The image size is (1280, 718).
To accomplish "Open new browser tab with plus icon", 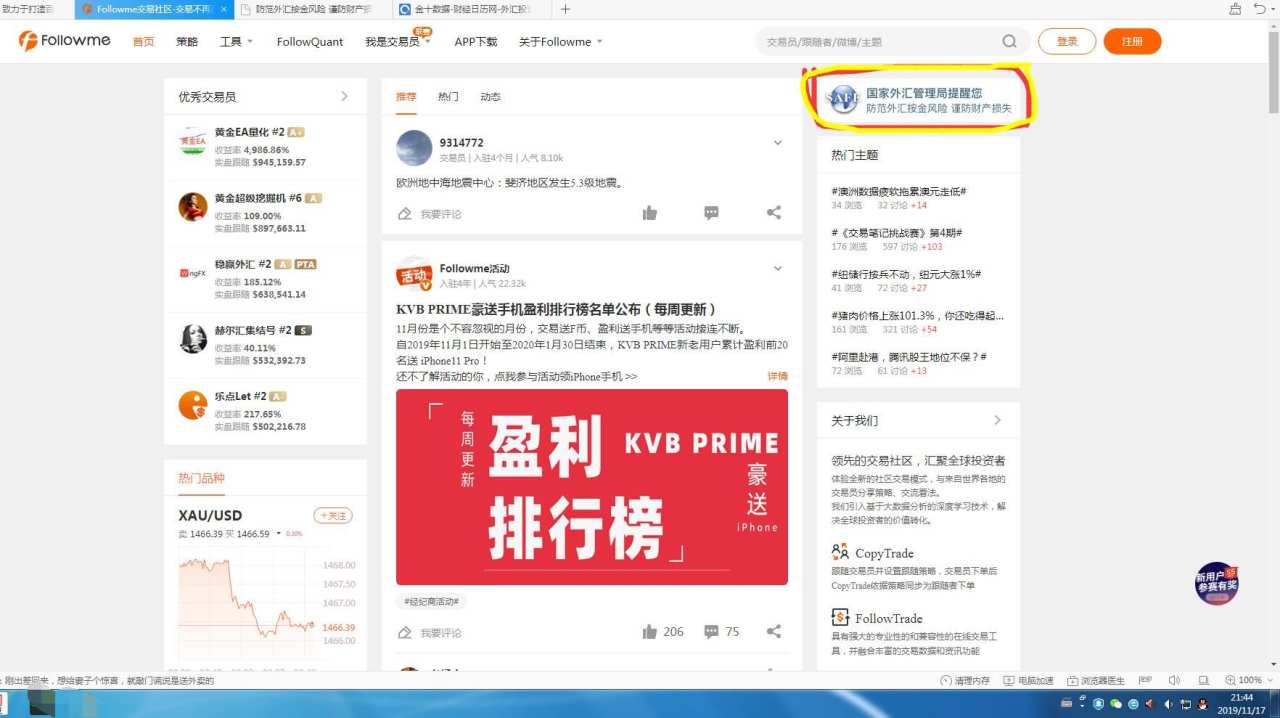I will tap(565, 9).
